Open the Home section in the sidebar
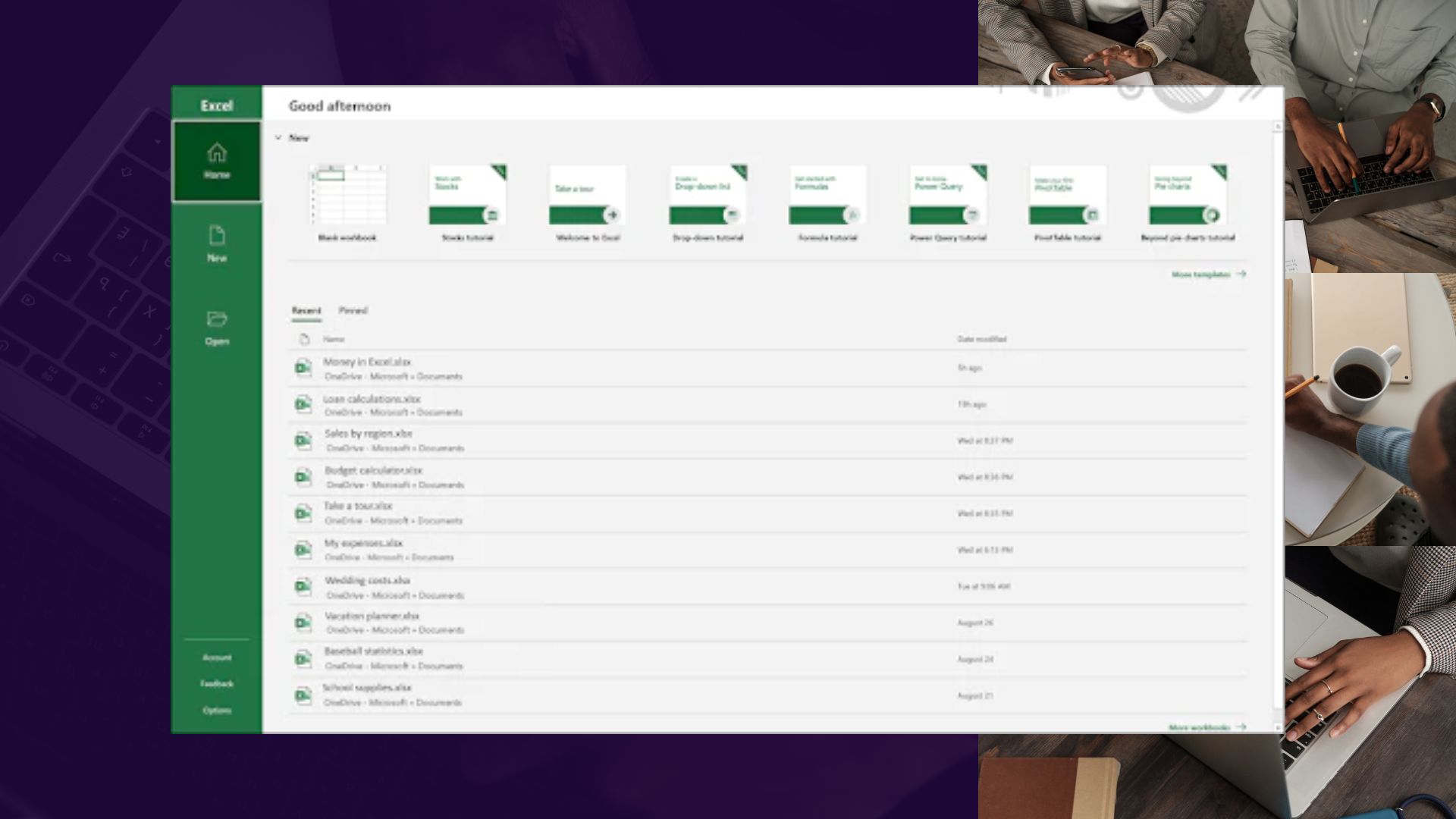 (x=217, y=162)
